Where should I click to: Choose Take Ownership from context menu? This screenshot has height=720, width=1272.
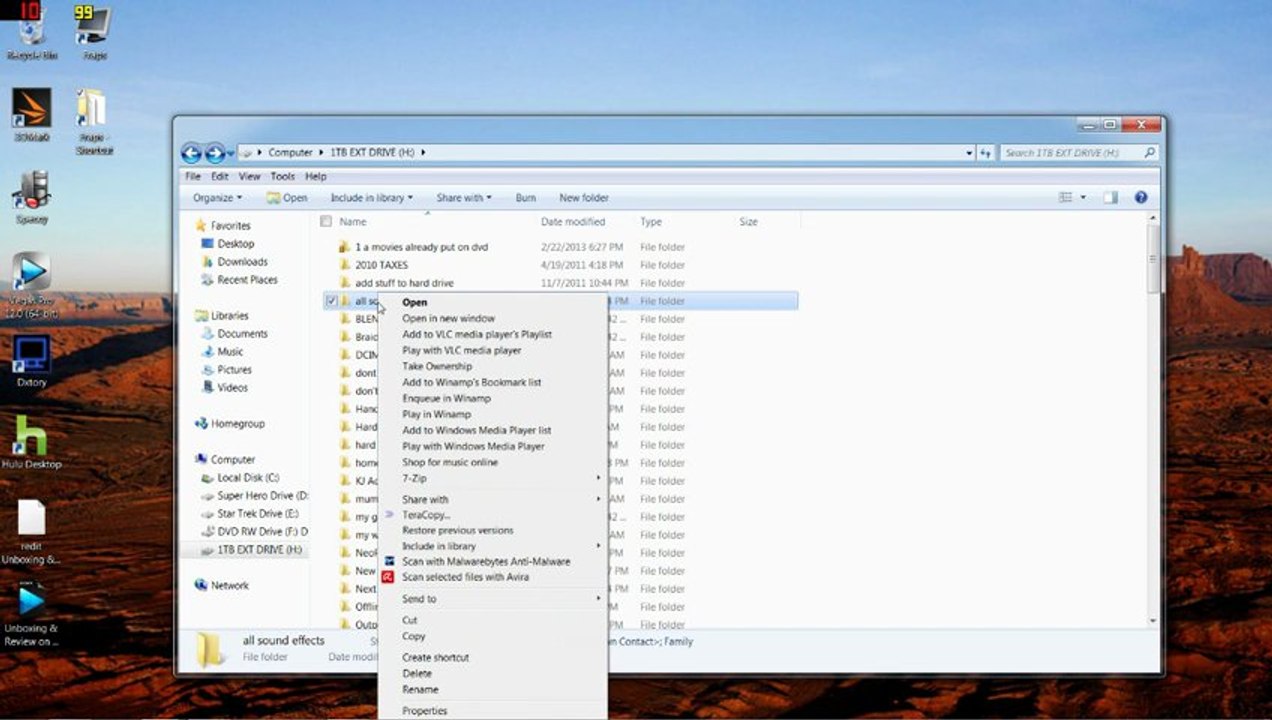tap(436, 366)
